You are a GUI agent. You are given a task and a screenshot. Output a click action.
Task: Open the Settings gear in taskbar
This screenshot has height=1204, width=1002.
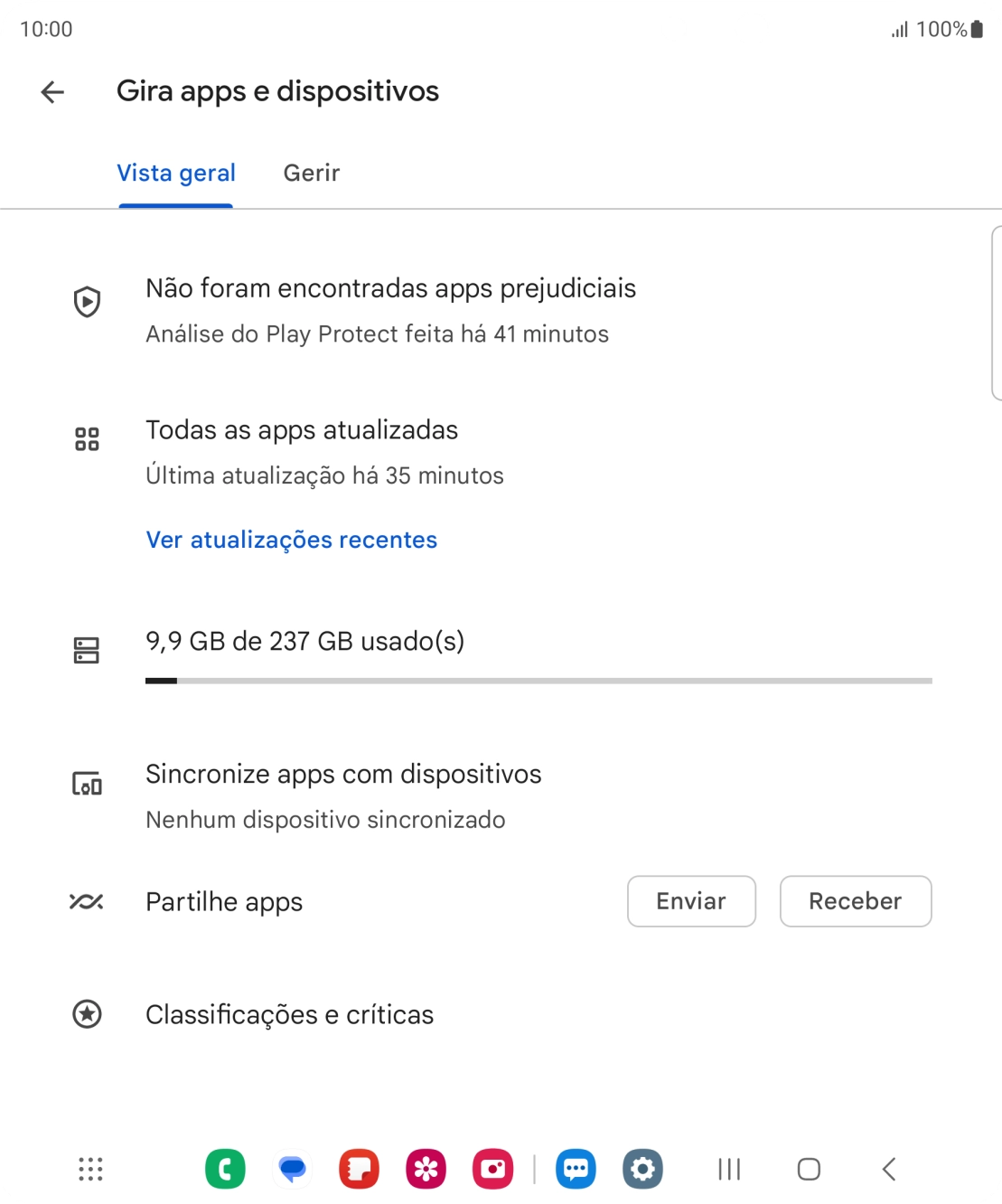coord(642,1169)
